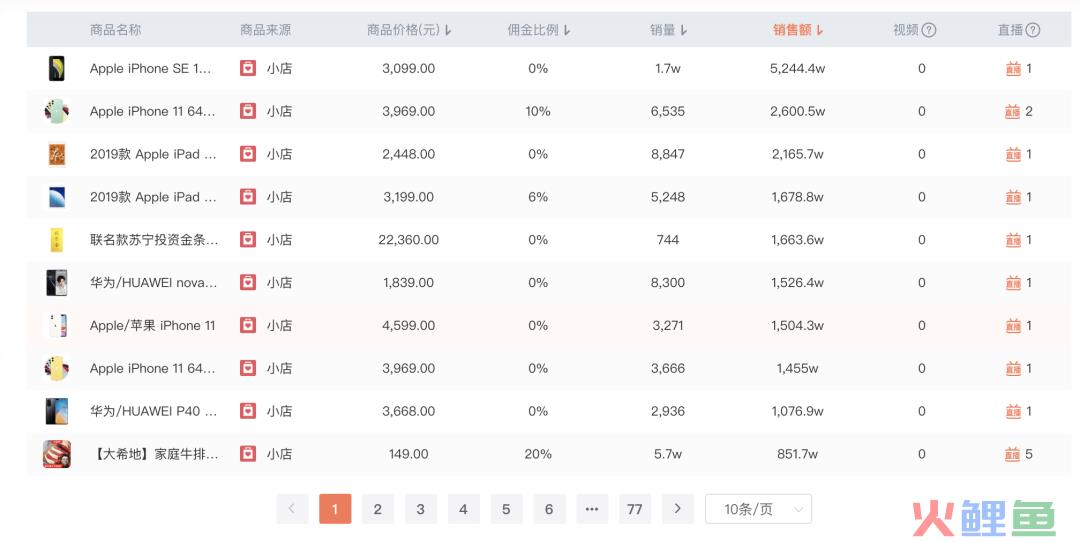Click live icon in 4,599.00 iPhone 11 row
The image size is (1080, 542).
coord(1012,326)
